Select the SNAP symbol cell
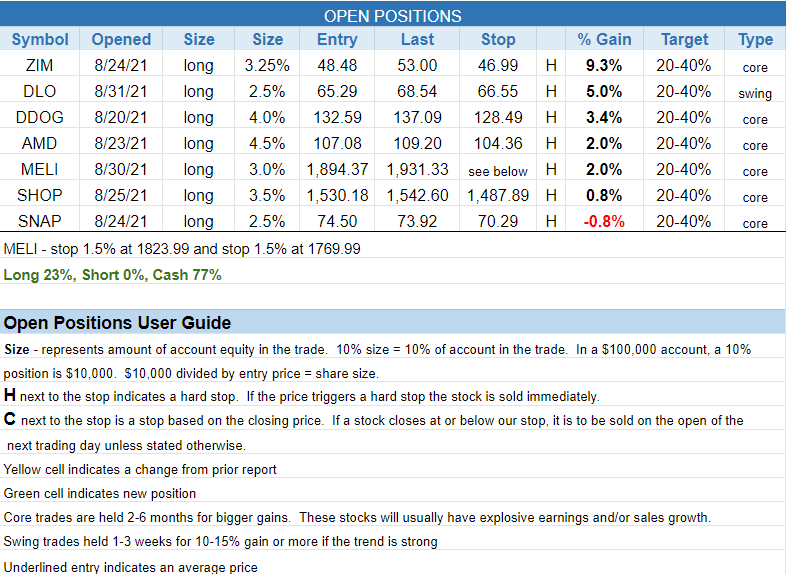Viewport: 786px width, 574px height. tap(40, 221)
